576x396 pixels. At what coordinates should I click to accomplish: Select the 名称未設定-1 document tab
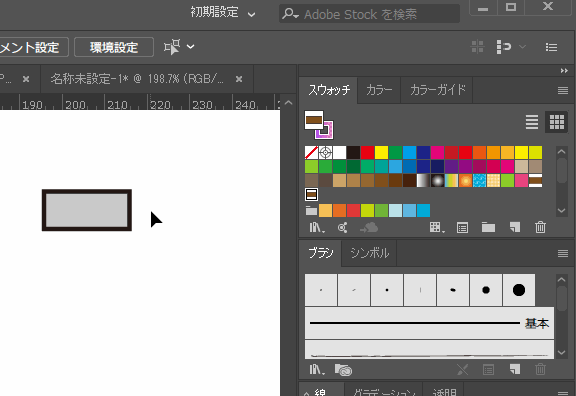137,79
